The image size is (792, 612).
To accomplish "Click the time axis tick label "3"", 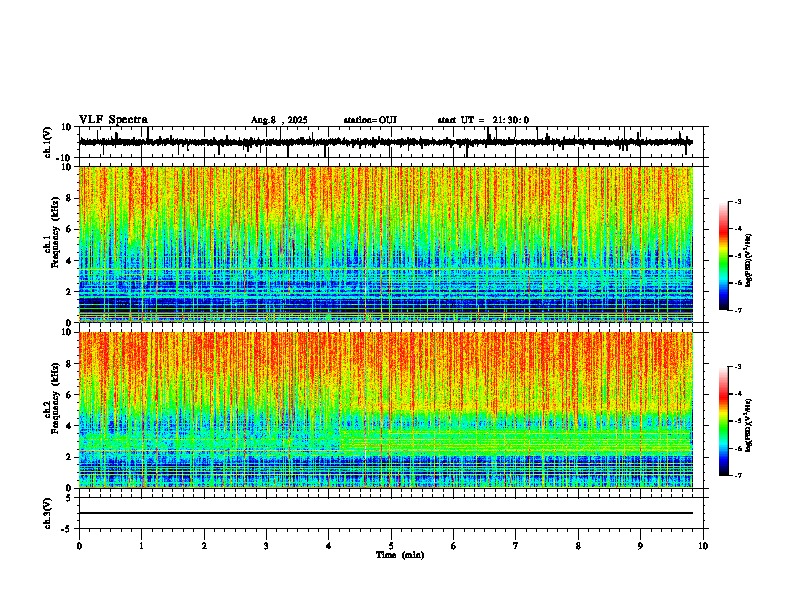I will (266, 546).
